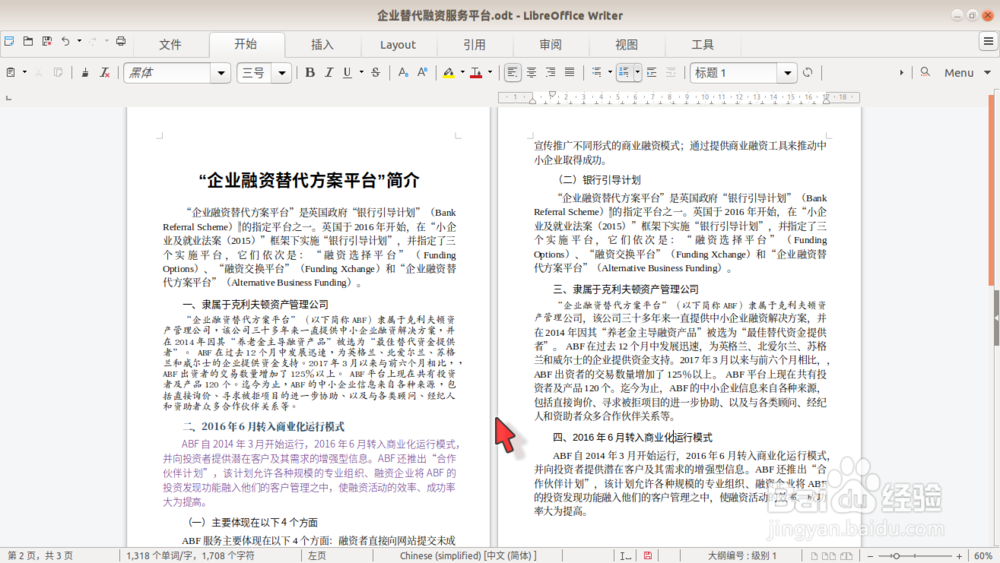This screenshot has height=563, width=1000.
Task: Expand underline style dropdown arrow
Action: pyautogui.click(x=361, y=73)
